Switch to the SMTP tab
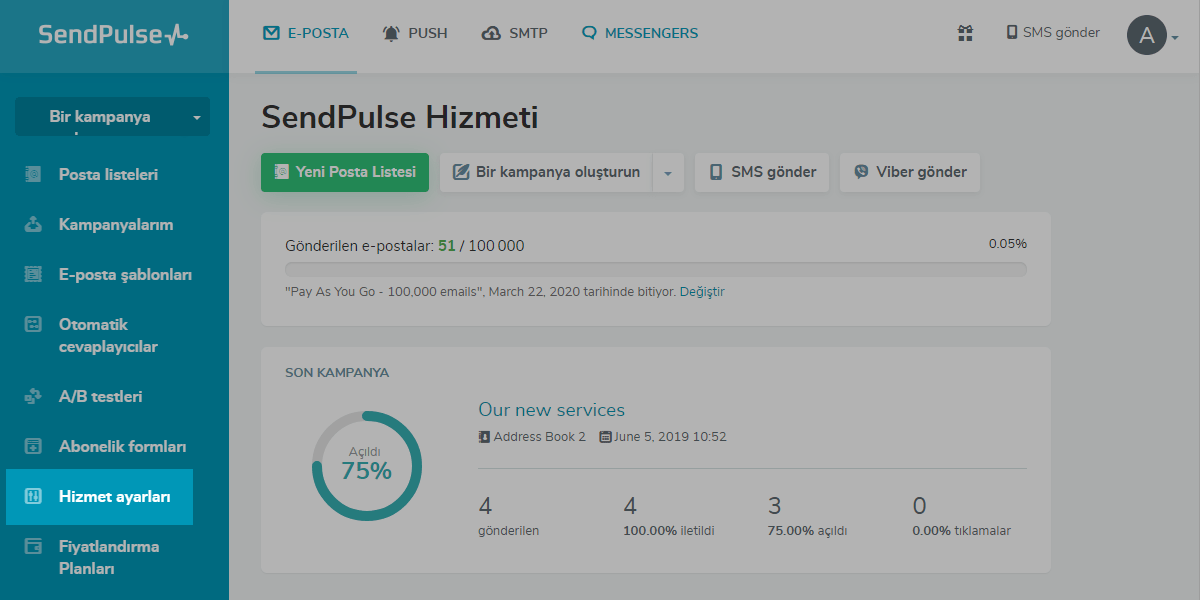 [x=515, y=33]
